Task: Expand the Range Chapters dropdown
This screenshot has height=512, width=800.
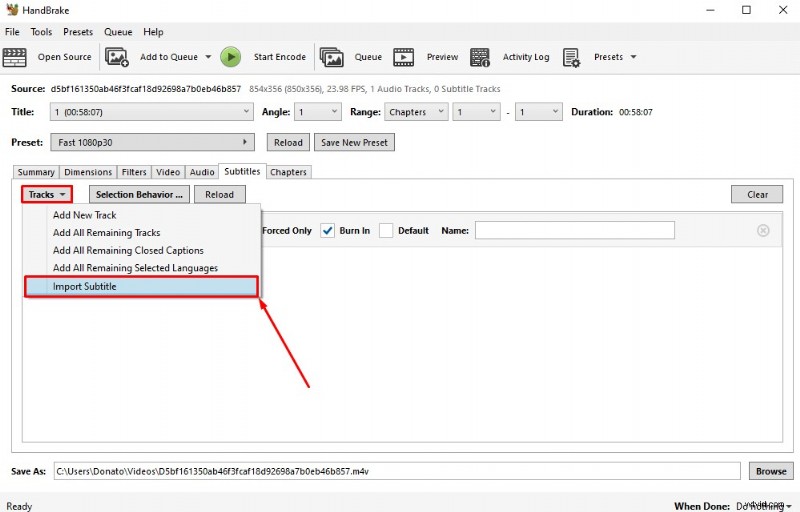Action: tap(415, 112)
